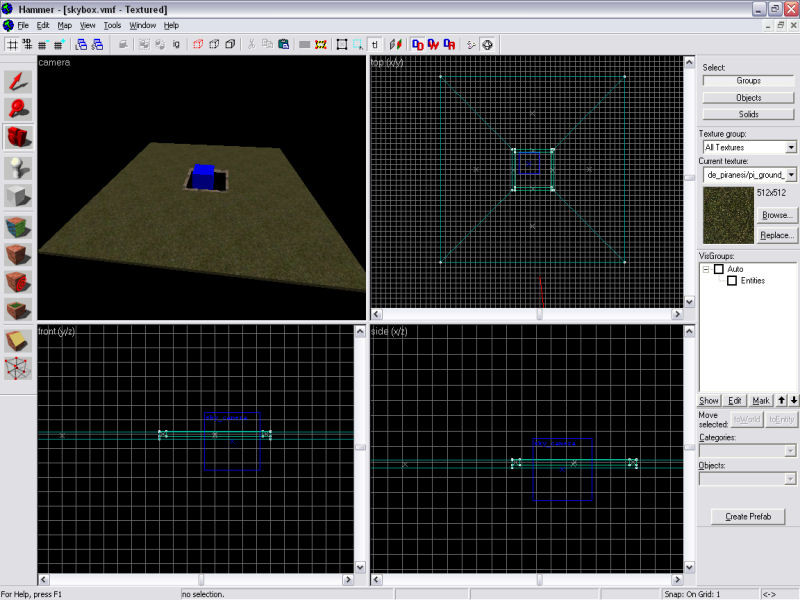Click the Browse button for textures

tap(776, 215)
